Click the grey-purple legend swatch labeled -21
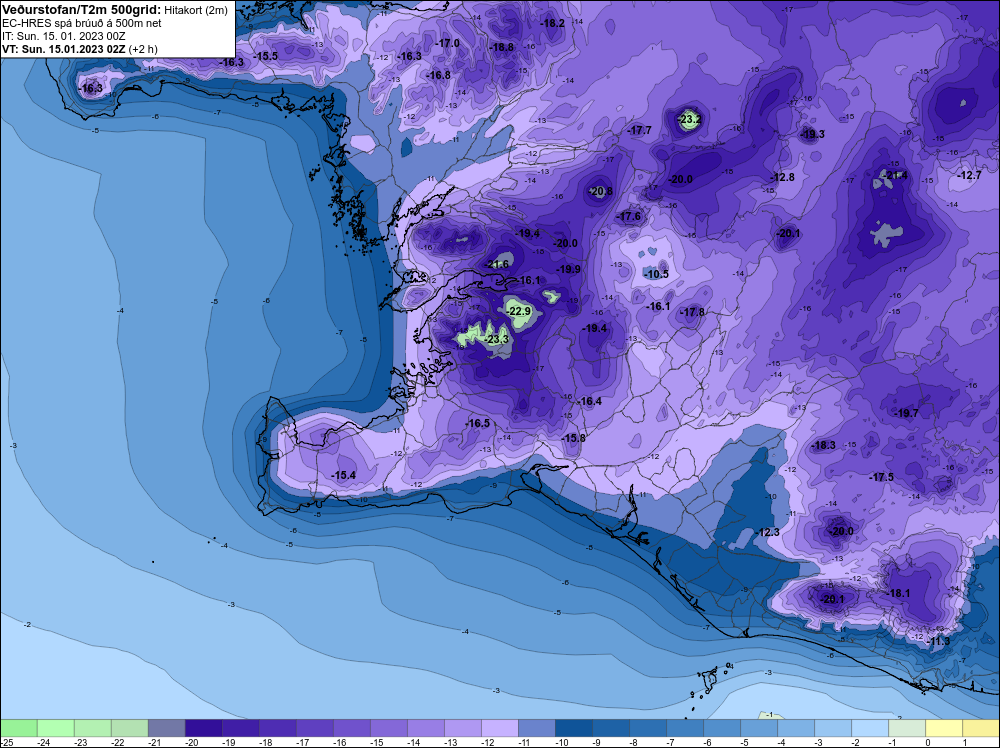The image size is (1000, 748). pyautogui.click(x=166, y=728)
